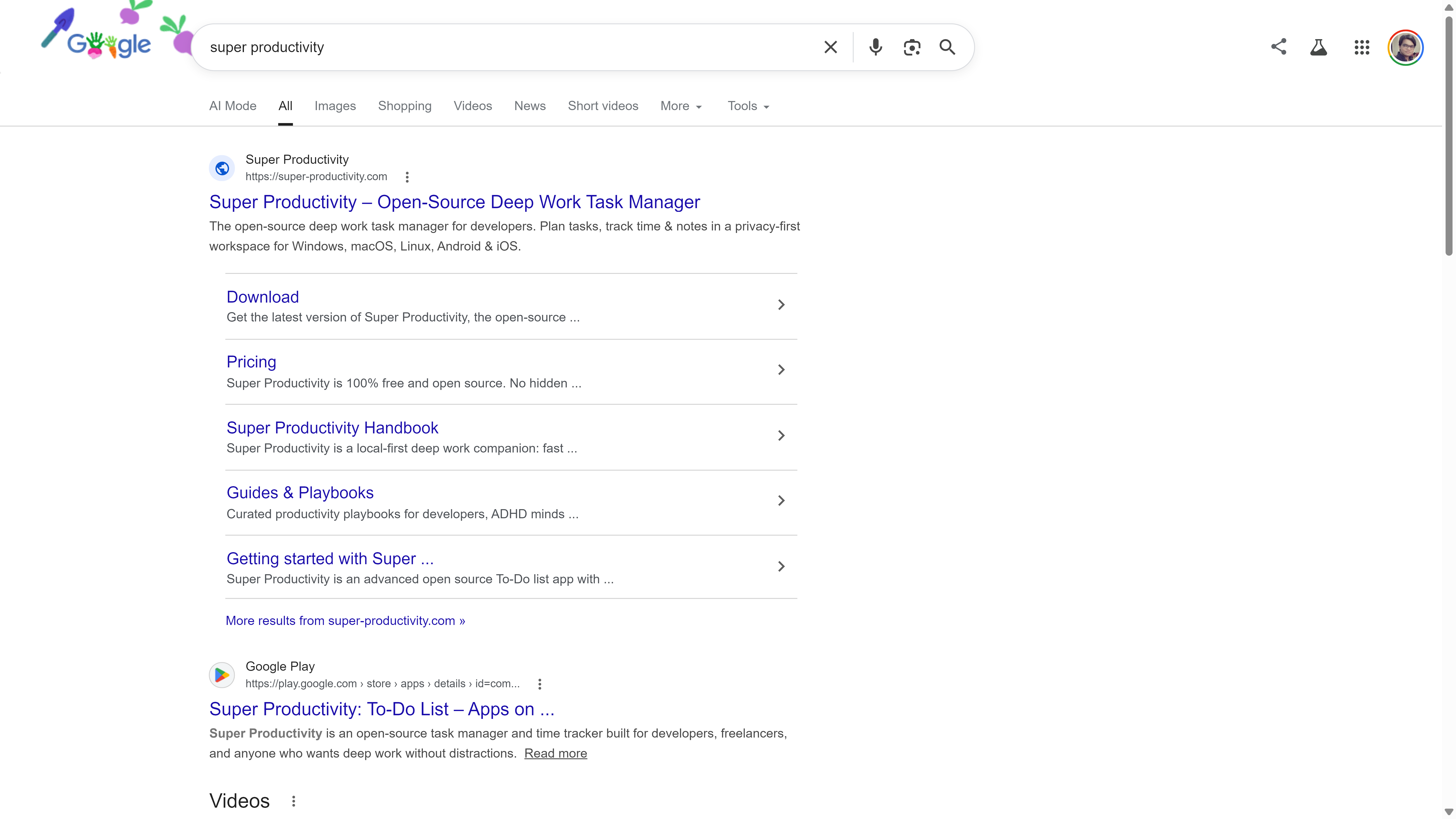Switch to Short videos tab
The image size is (1456, 819).
[x=603, y=106]
